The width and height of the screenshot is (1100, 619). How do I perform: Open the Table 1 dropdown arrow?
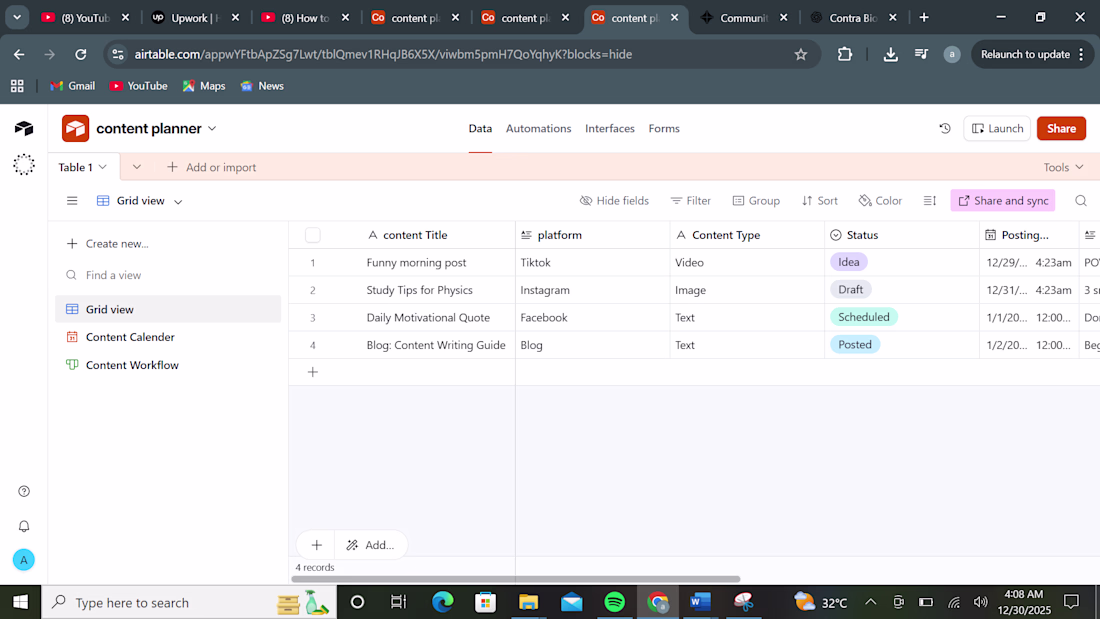tap(103, 167)
